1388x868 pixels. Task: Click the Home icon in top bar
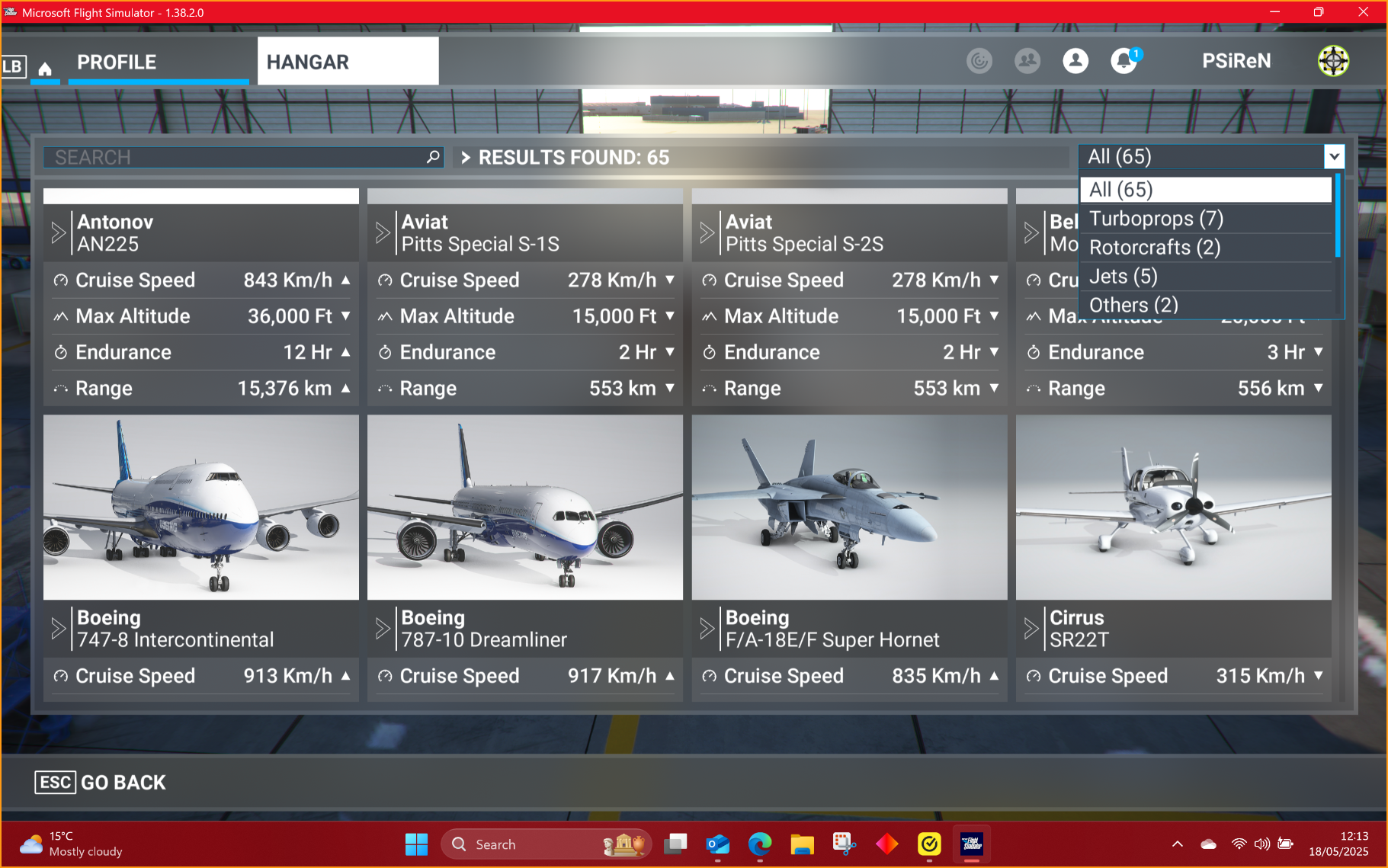(x=45, y=69)
